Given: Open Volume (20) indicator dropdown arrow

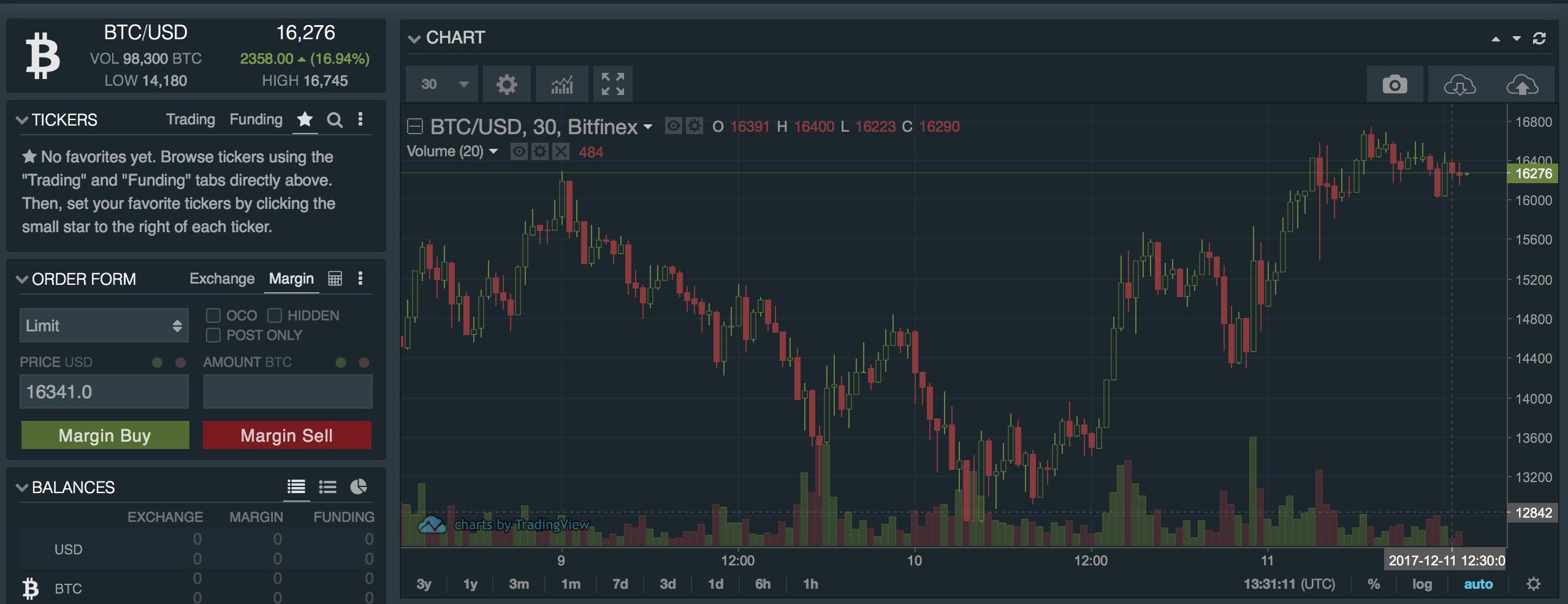Looking at the screenshot, I should coord(493,151).
